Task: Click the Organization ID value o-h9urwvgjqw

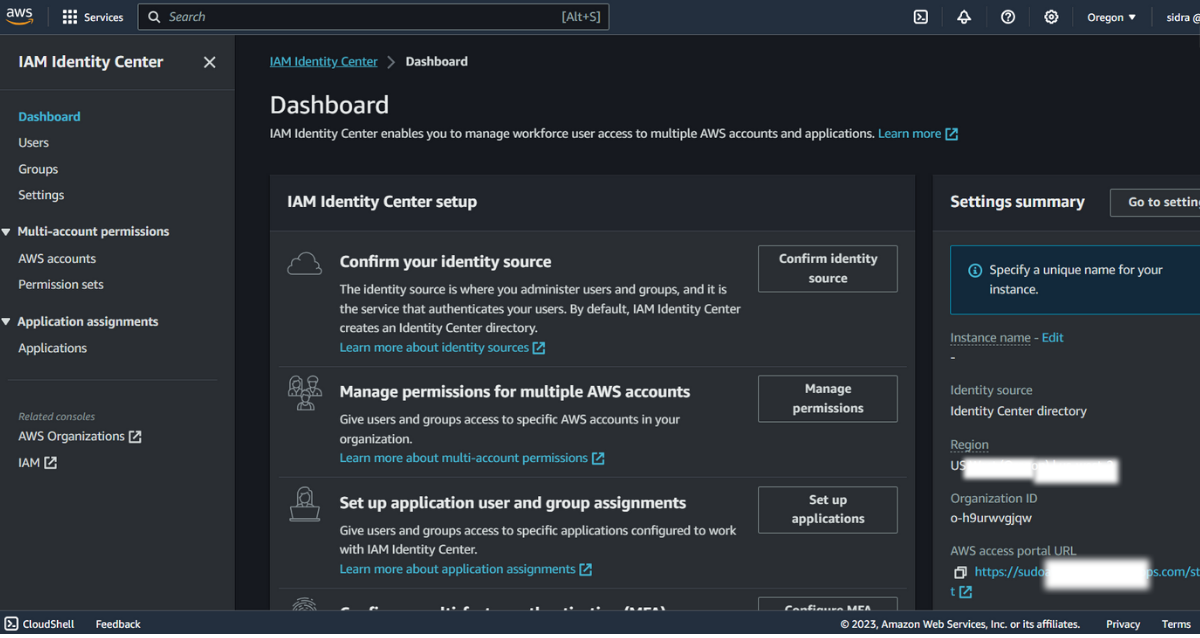Action: click(x=991, y=518)
